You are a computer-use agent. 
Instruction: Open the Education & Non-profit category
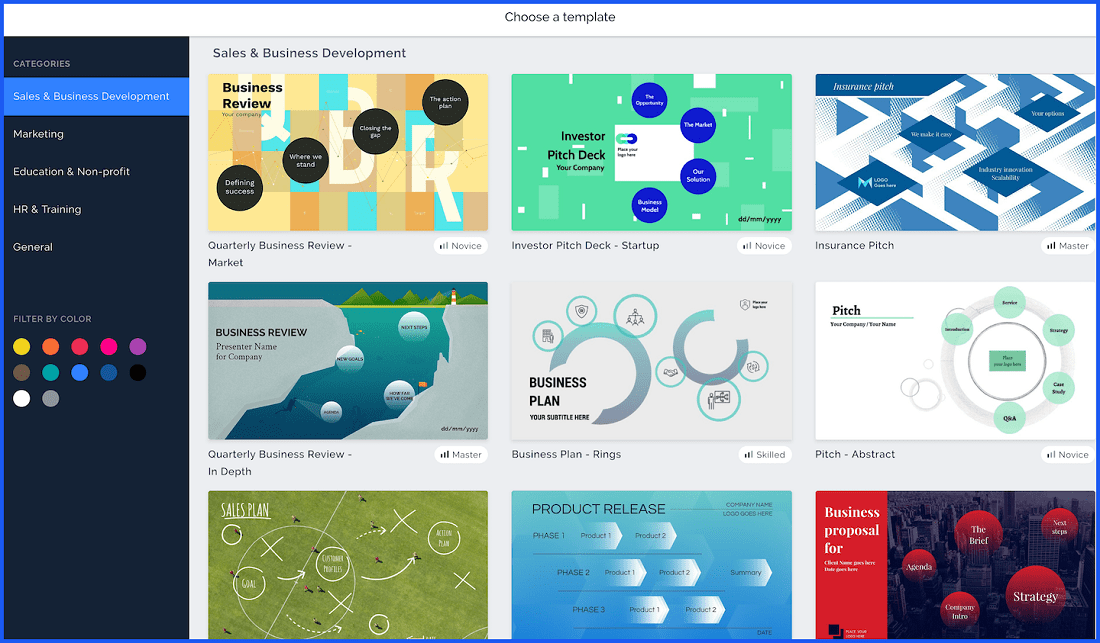(70, 171)
